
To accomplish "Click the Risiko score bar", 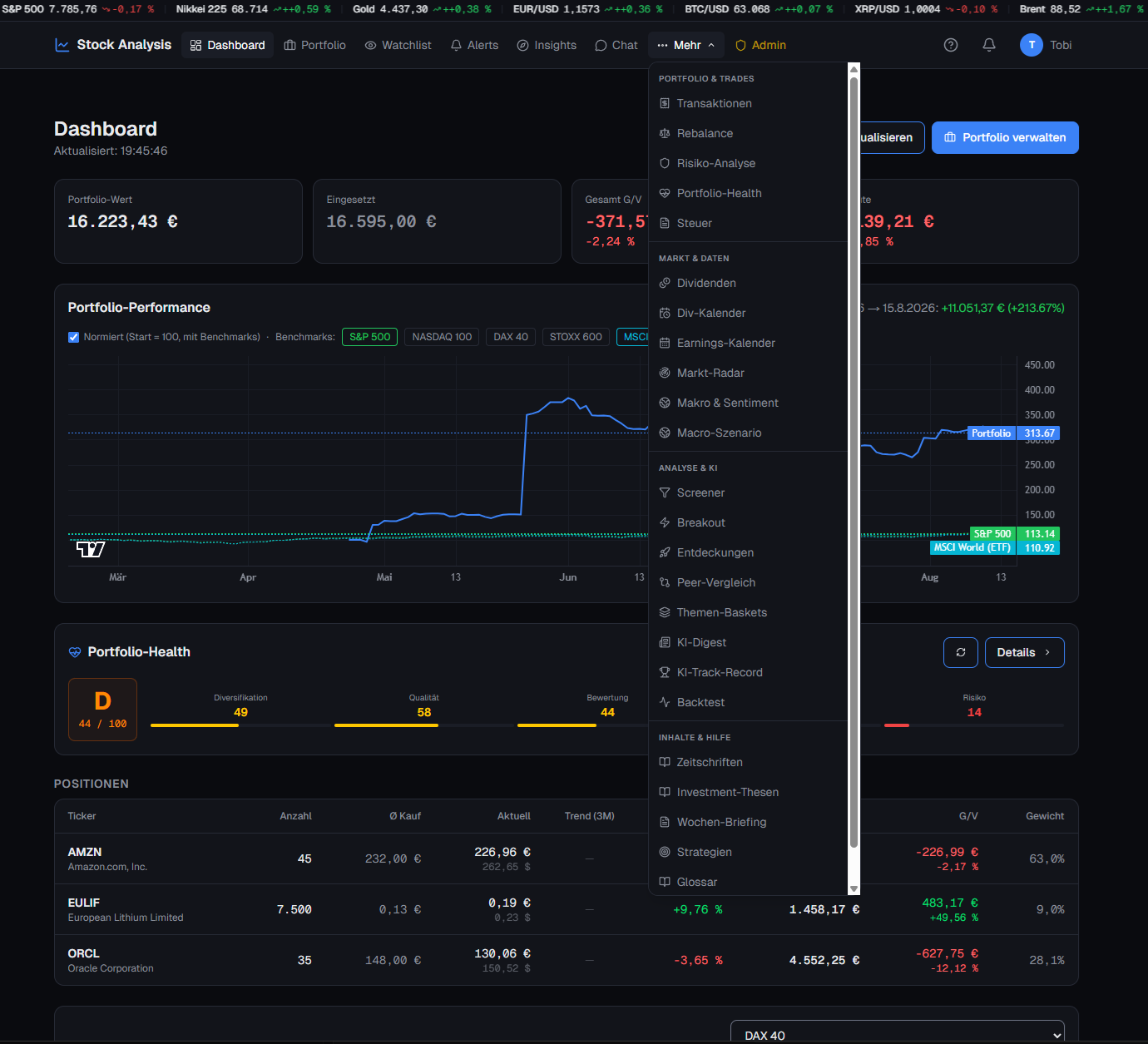I will point(974,725).
